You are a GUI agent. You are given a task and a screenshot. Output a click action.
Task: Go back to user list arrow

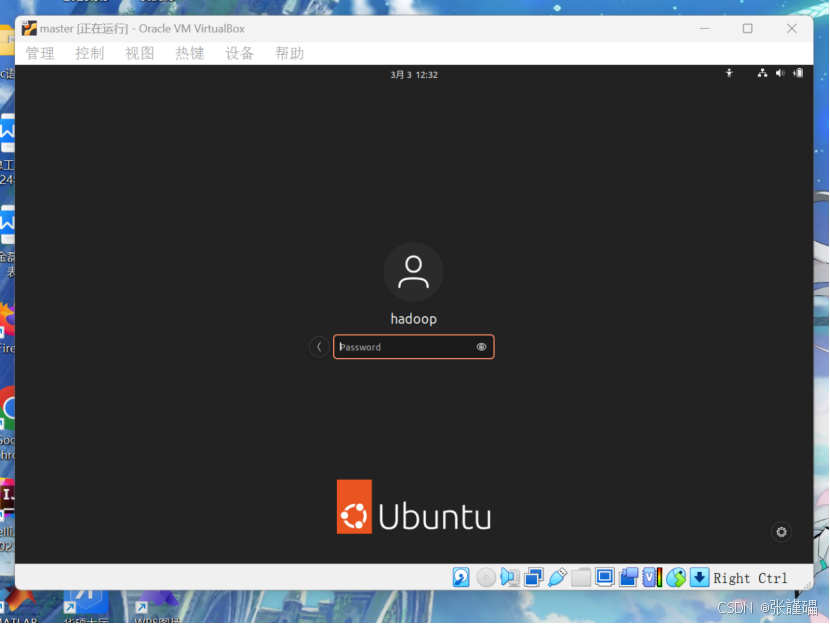click(x=319, y=347)
